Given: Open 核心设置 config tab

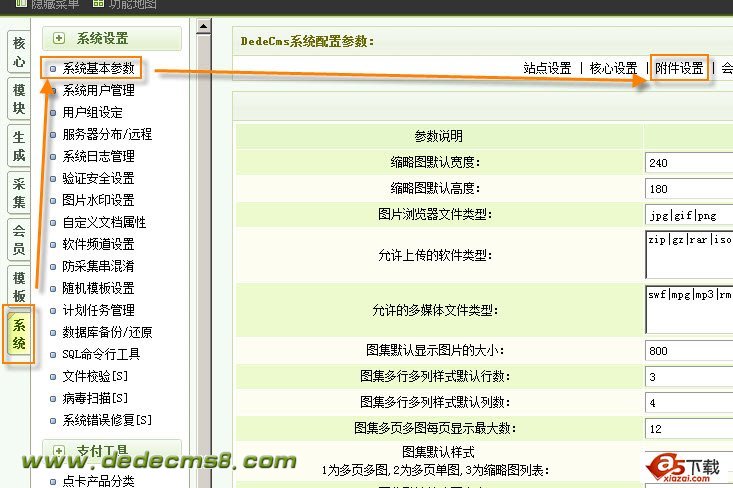Looking at the screenshot, I should coord(613,68).
